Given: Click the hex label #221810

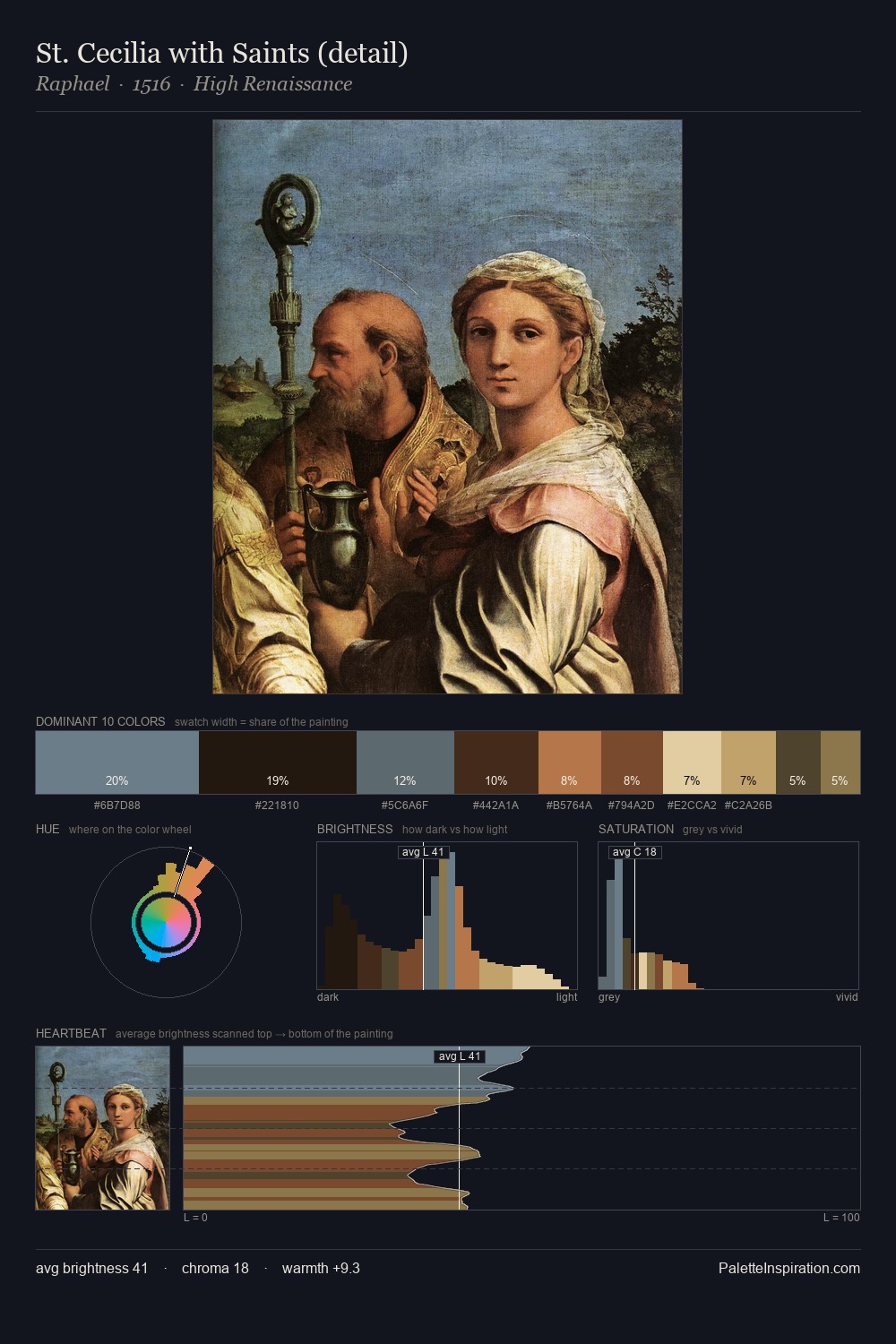Looking at the screenshot, I should pos(278,805).
